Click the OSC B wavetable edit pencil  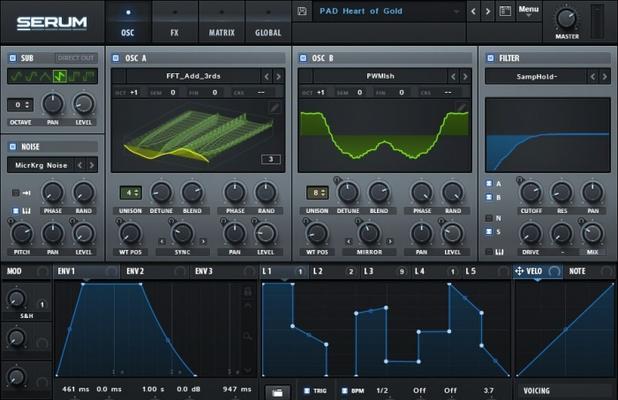pos(461,106)
